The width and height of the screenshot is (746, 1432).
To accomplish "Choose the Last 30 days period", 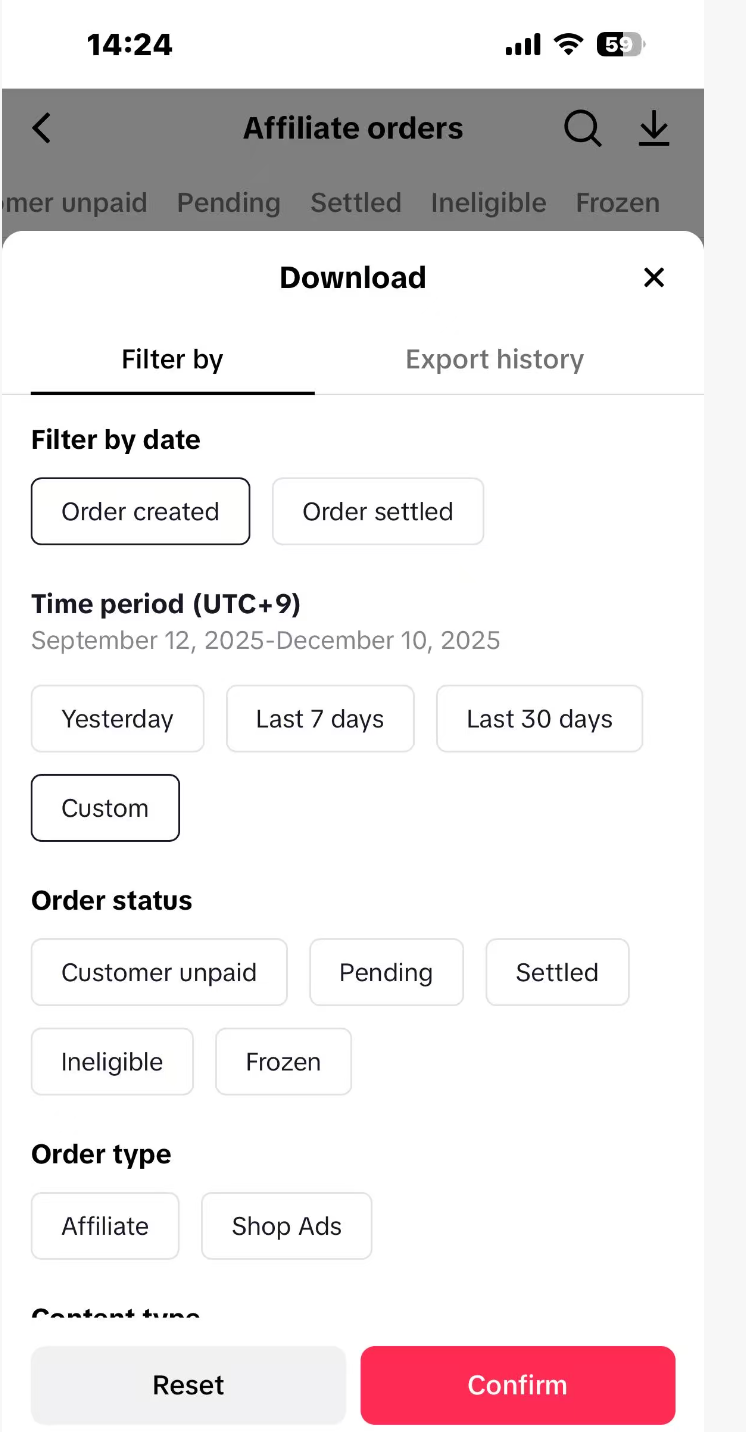I will click(x=539, y=719).
